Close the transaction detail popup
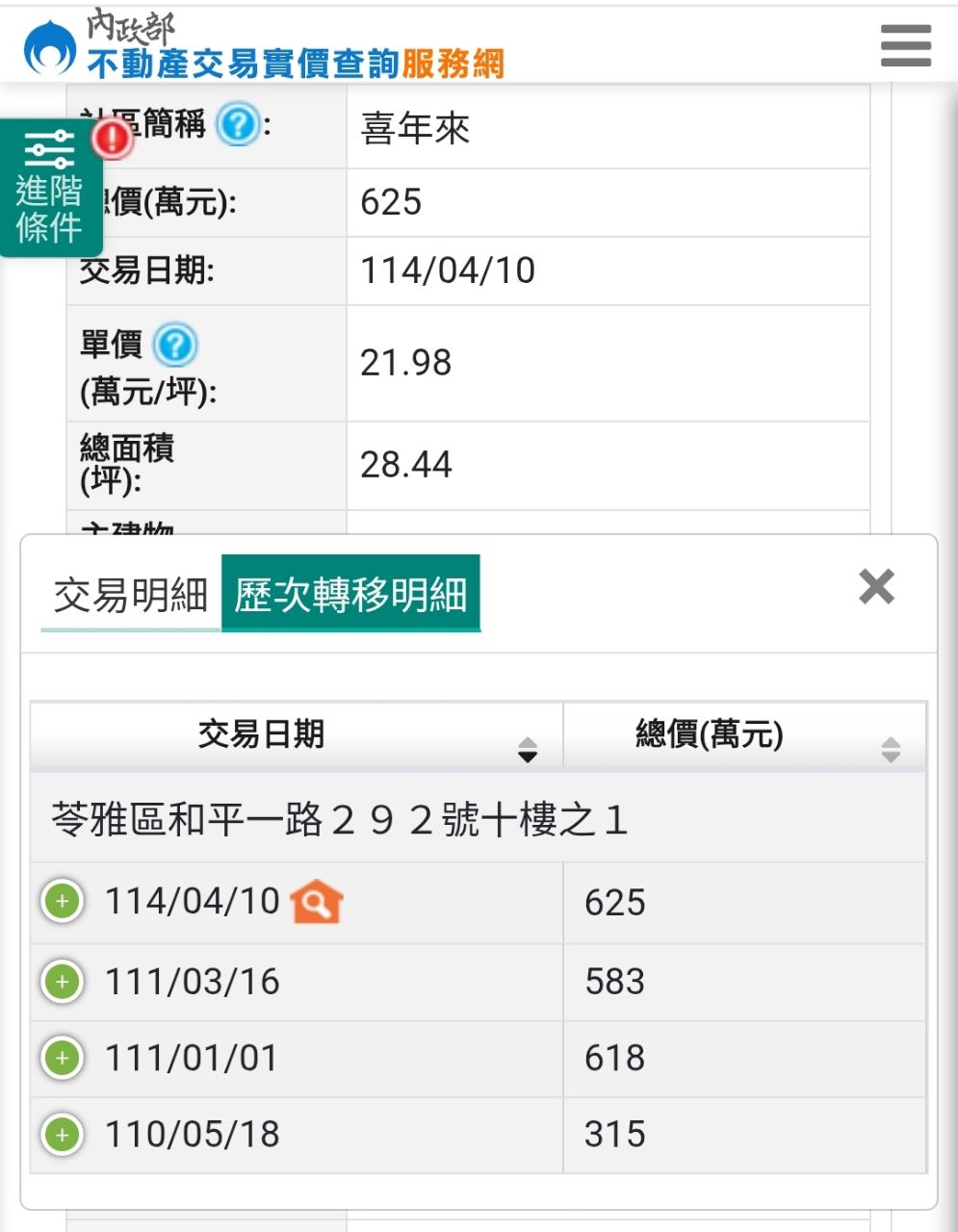 coord(876,586)
